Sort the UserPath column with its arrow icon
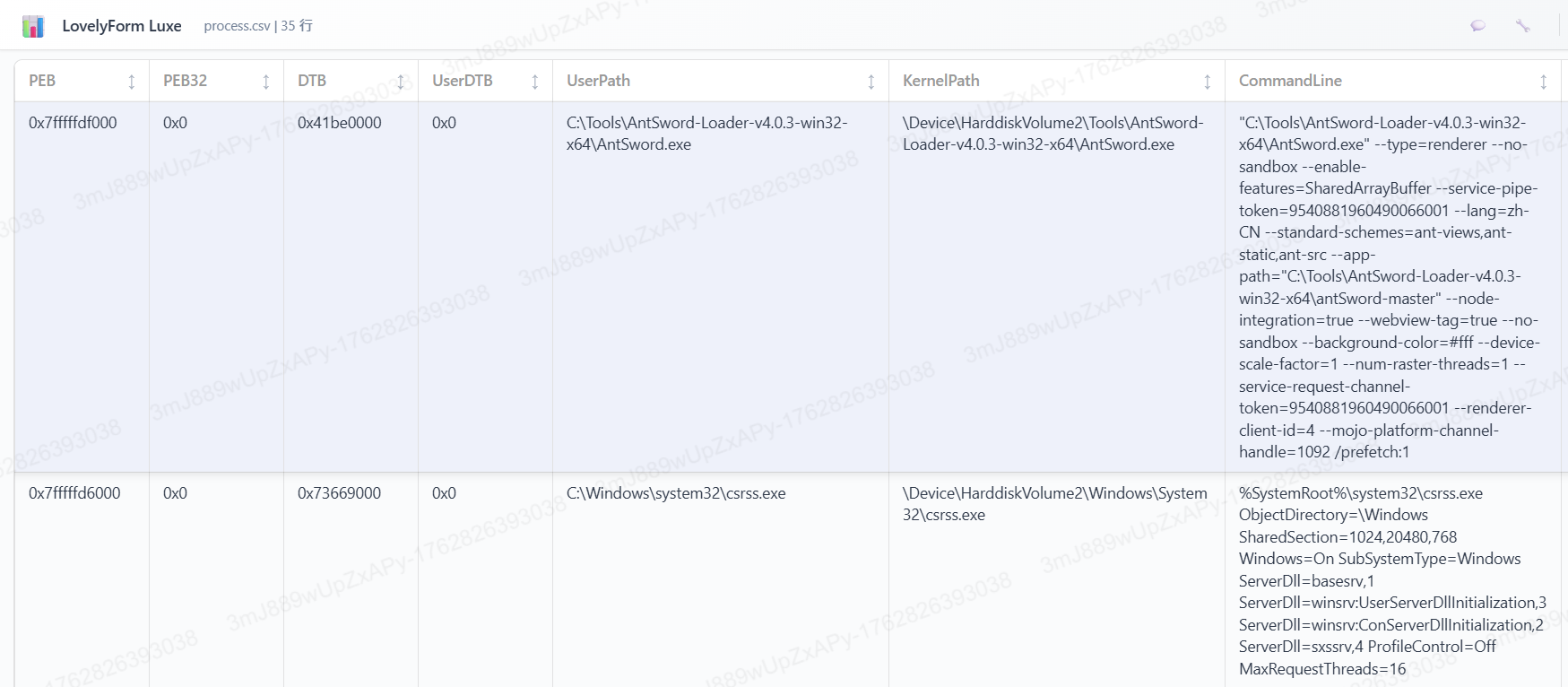 [x=871, y=82]
